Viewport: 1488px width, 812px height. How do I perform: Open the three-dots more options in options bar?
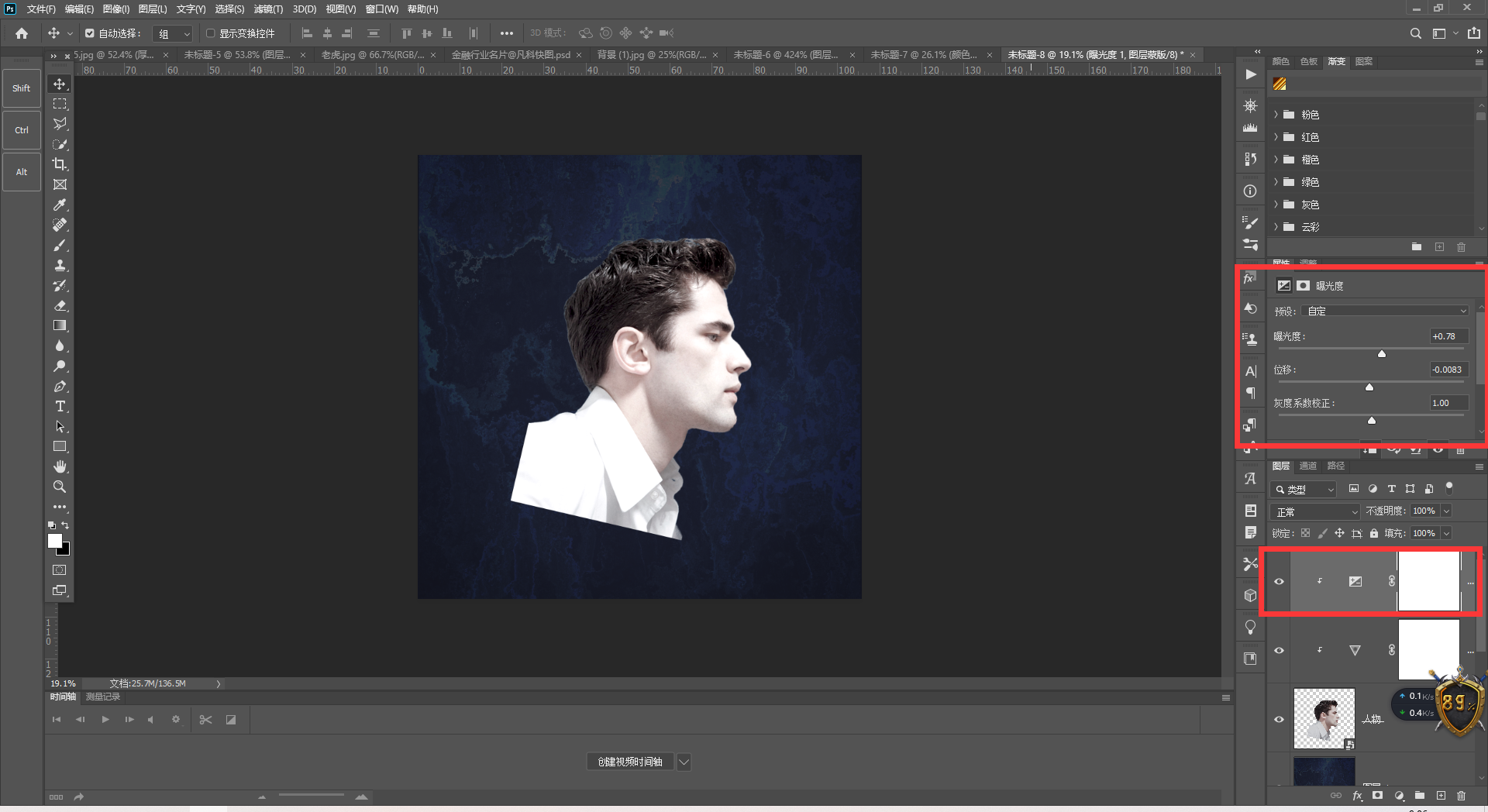click(x=507, y=33)
